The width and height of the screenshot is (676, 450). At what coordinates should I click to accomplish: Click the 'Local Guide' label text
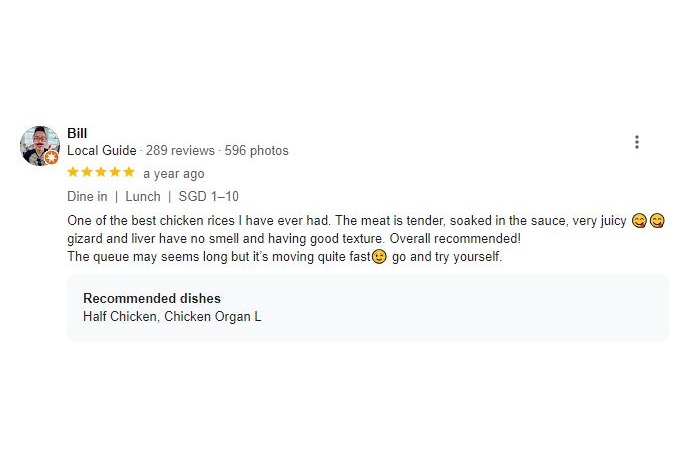tap(101, 151)
